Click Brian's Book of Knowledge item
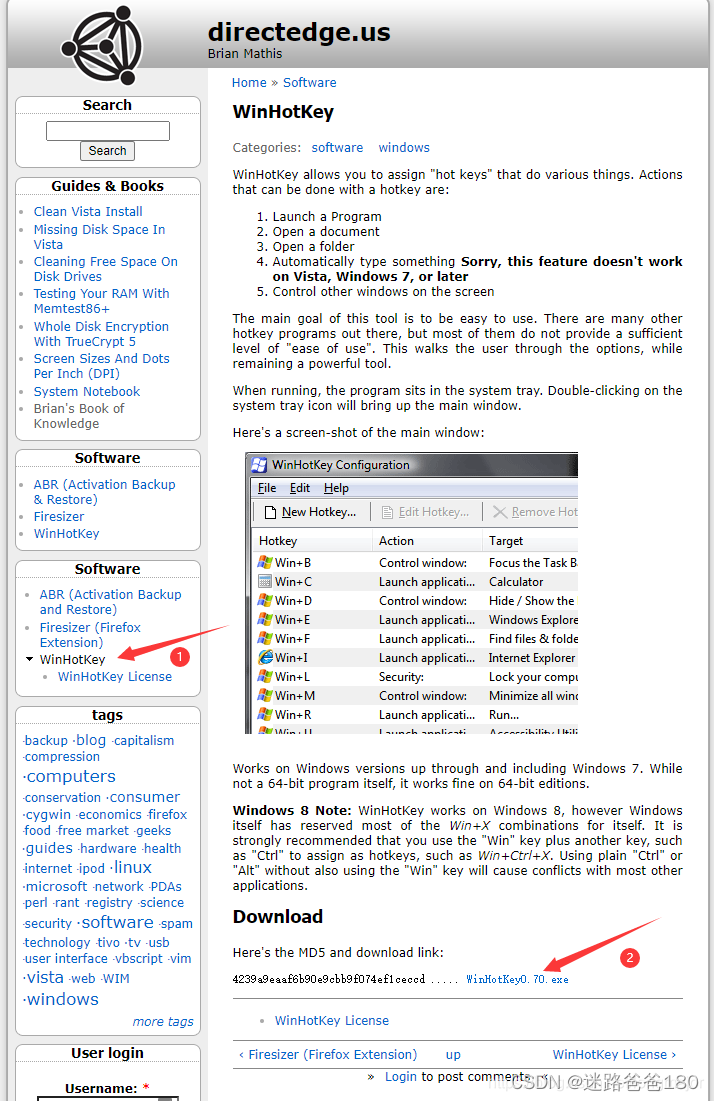This screenshot has height=1101, width=714. click(x=79, y=416)
